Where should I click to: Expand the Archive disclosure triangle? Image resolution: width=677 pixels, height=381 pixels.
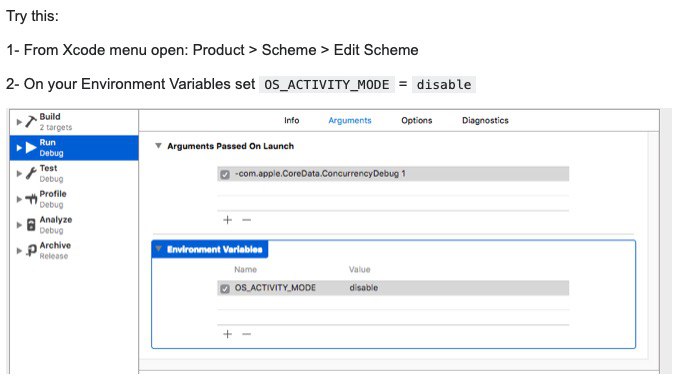tap(19, 251)
